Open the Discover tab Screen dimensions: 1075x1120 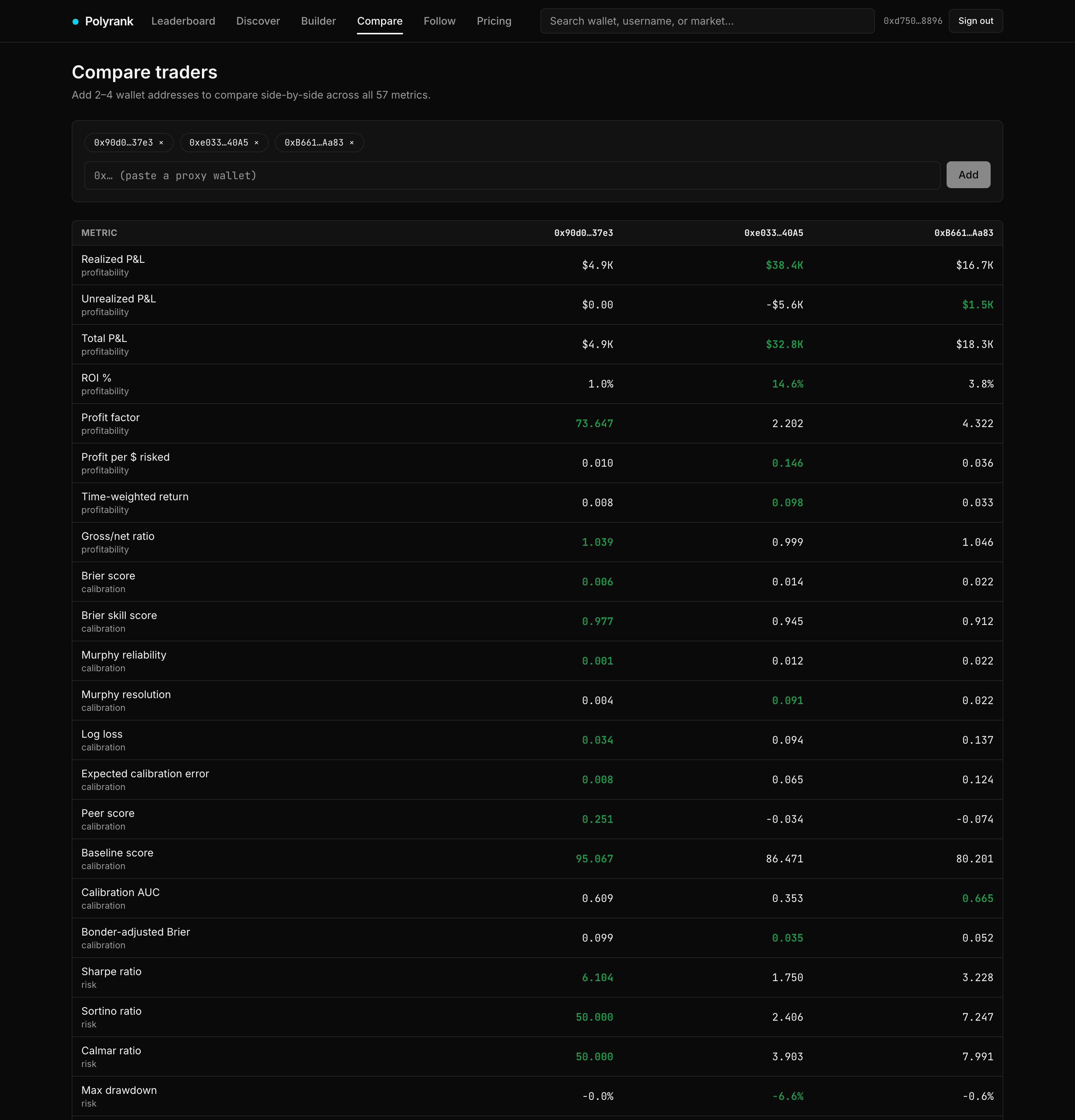258,21
